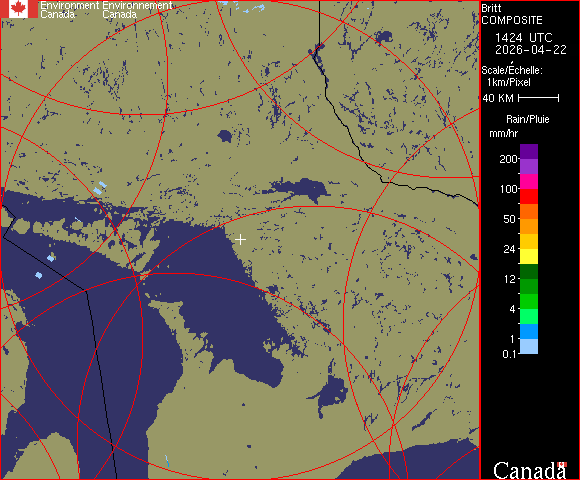The height and width of the screenshot is (480, 580).
Task: Click the Rain/Pluie legend heading
Action: pos(527,119)
